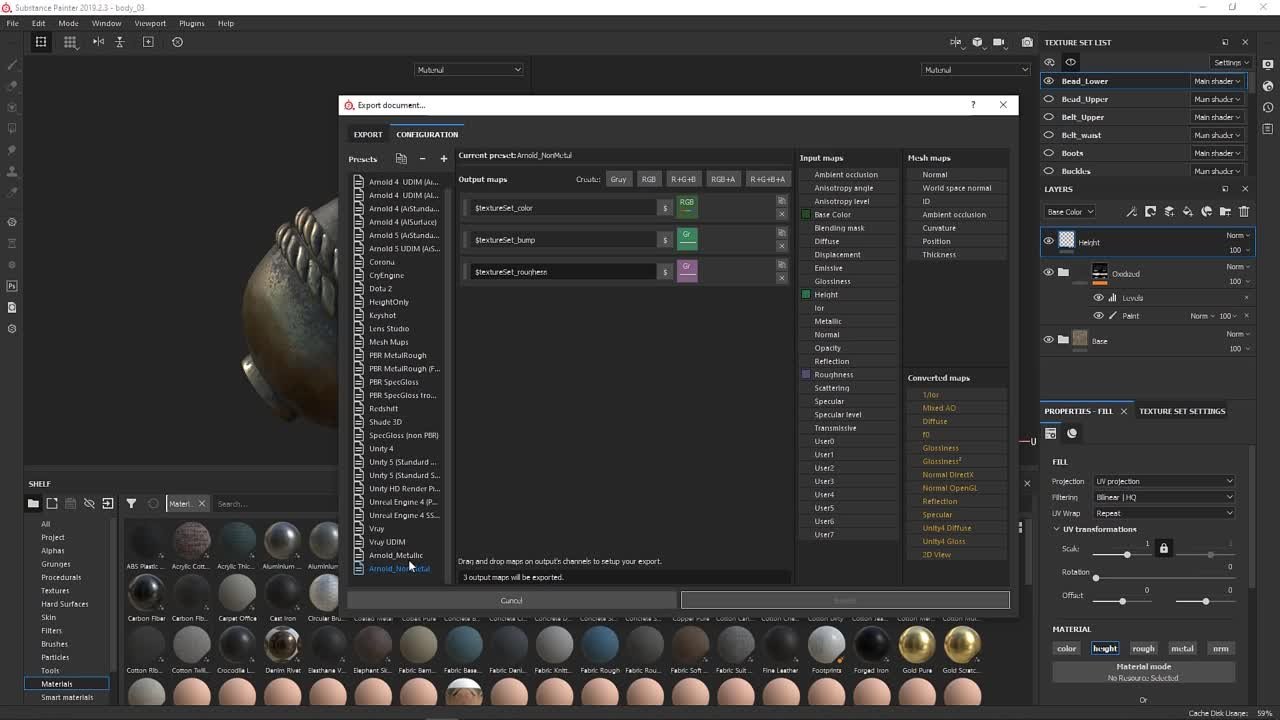This screenshot has height=720, width=1280.
Task: Open blend mode dropdown of the Height layer
Action: (1238, 236)
